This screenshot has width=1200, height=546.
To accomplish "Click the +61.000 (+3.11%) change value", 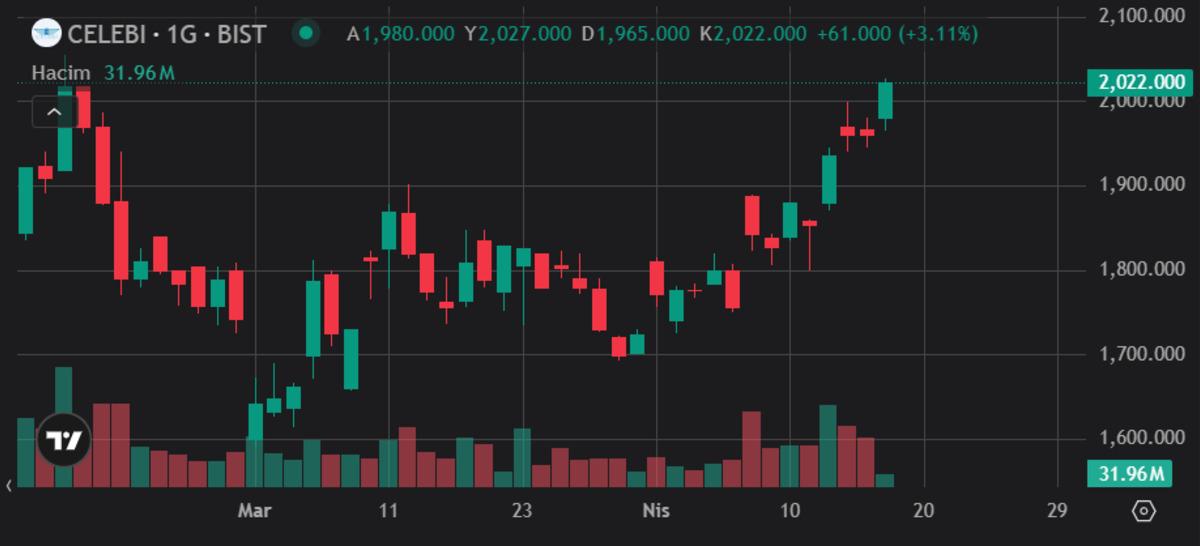I will click(896, 34).
